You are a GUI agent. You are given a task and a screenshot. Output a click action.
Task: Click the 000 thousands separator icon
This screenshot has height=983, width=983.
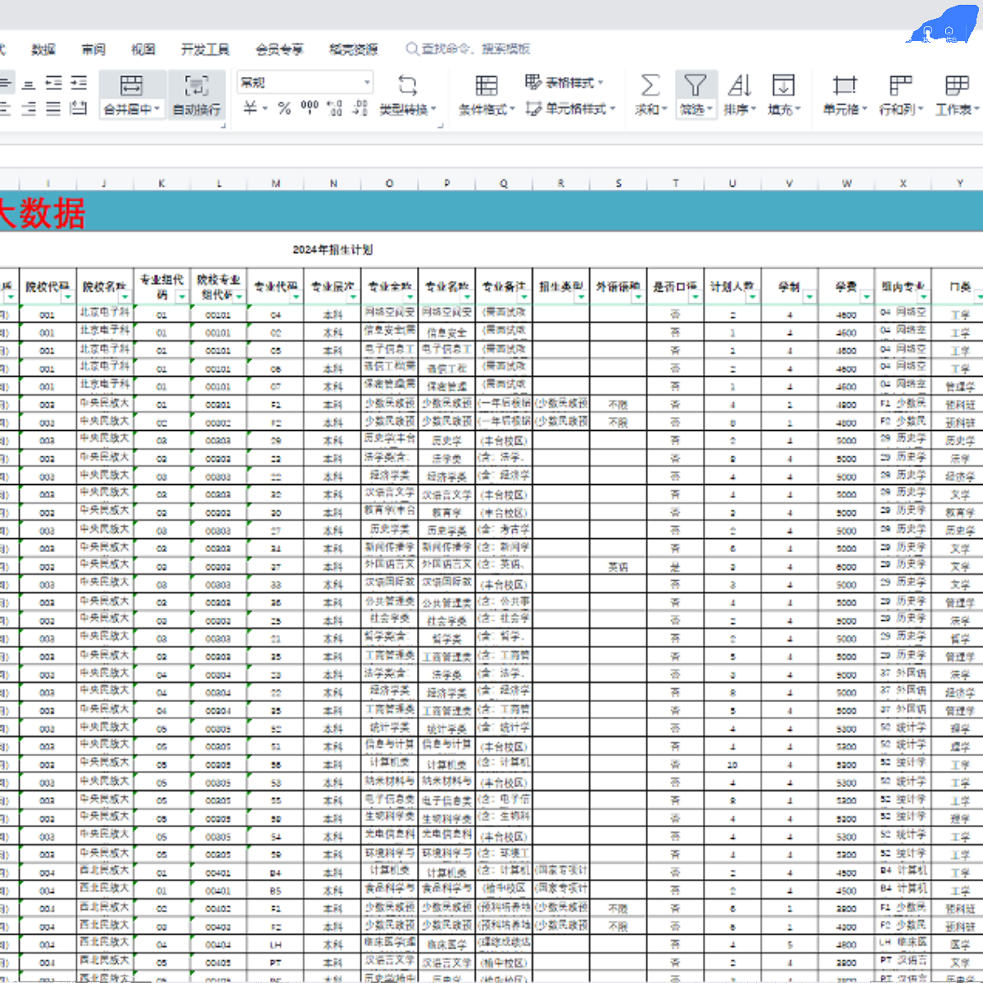click(310, 108)
